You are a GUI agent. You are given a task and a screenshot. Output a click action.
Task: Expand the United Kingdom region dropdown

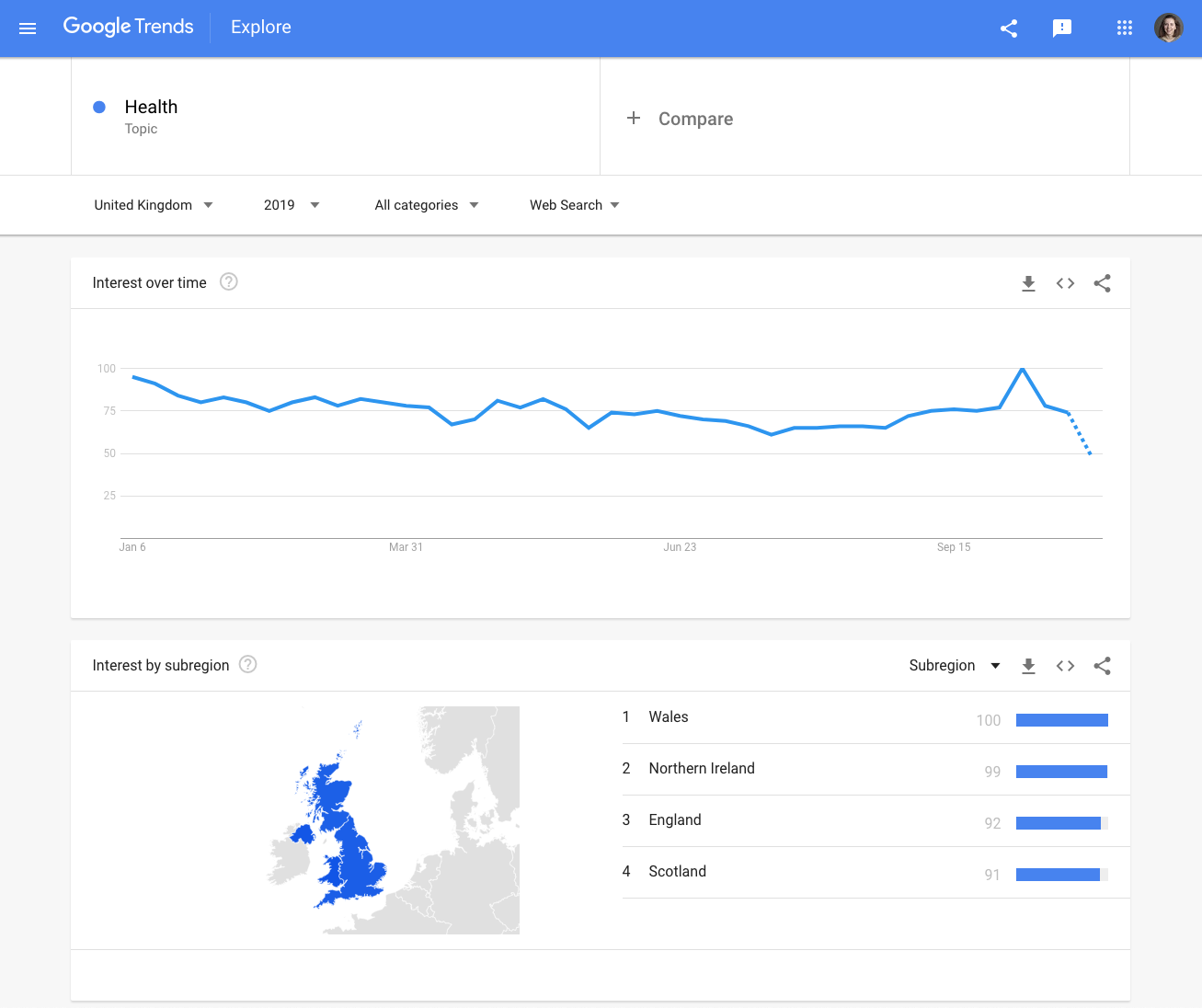click(x=154, y=205)
